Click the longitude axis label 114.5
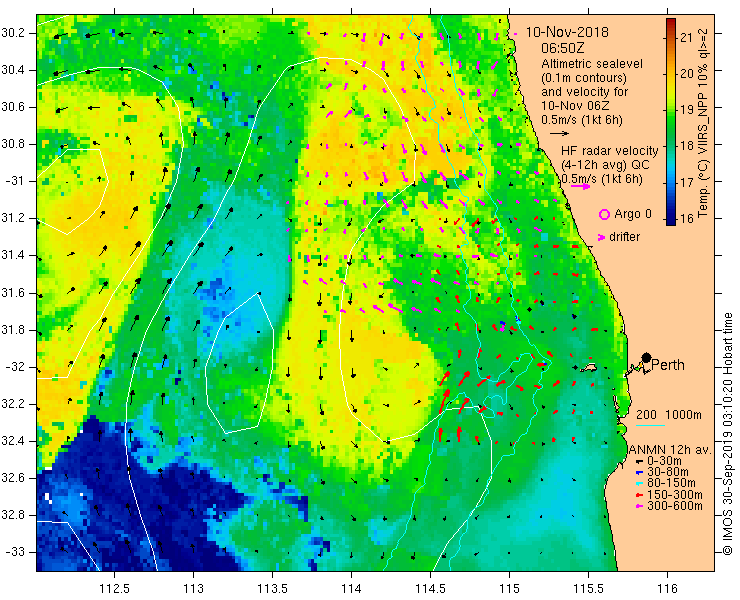 tap(430, 588)
